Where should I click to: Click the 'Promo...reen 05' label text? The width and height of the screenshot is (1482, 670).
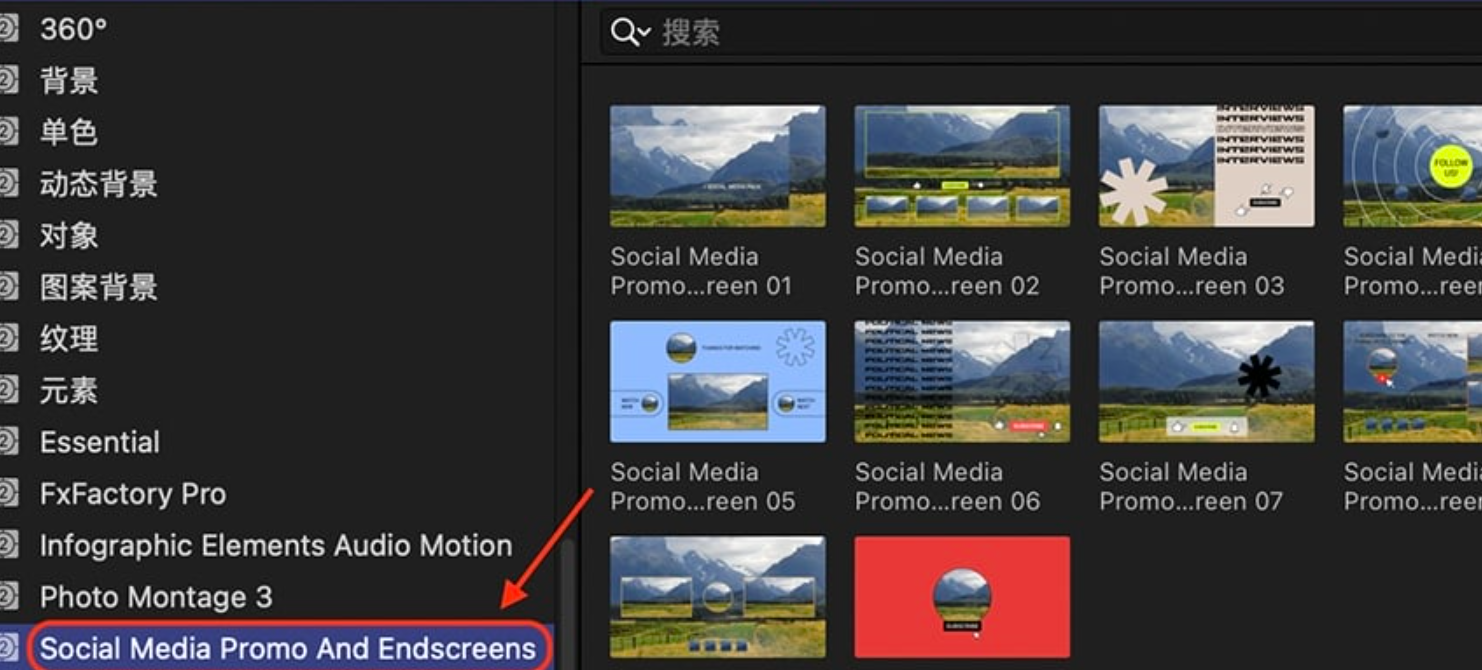[x=703, y=501]
